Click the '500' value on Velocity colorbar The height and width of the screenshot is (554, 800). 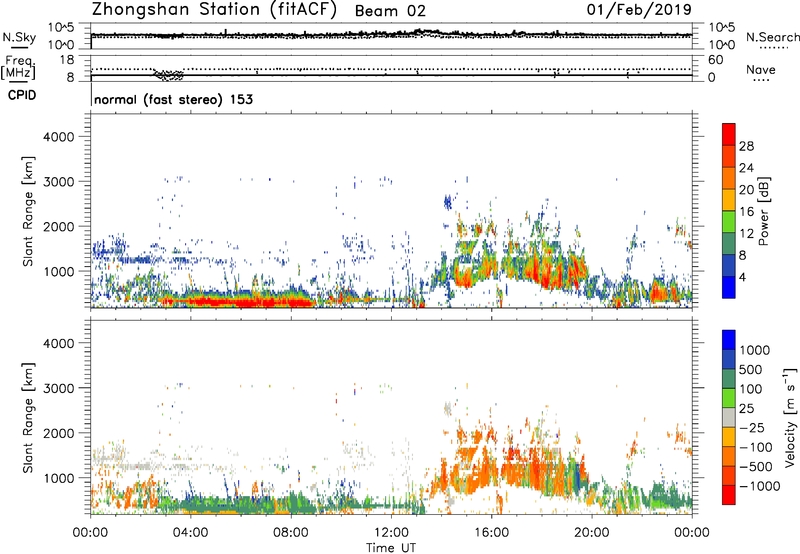pyautogui.click(x=751, y=369)
